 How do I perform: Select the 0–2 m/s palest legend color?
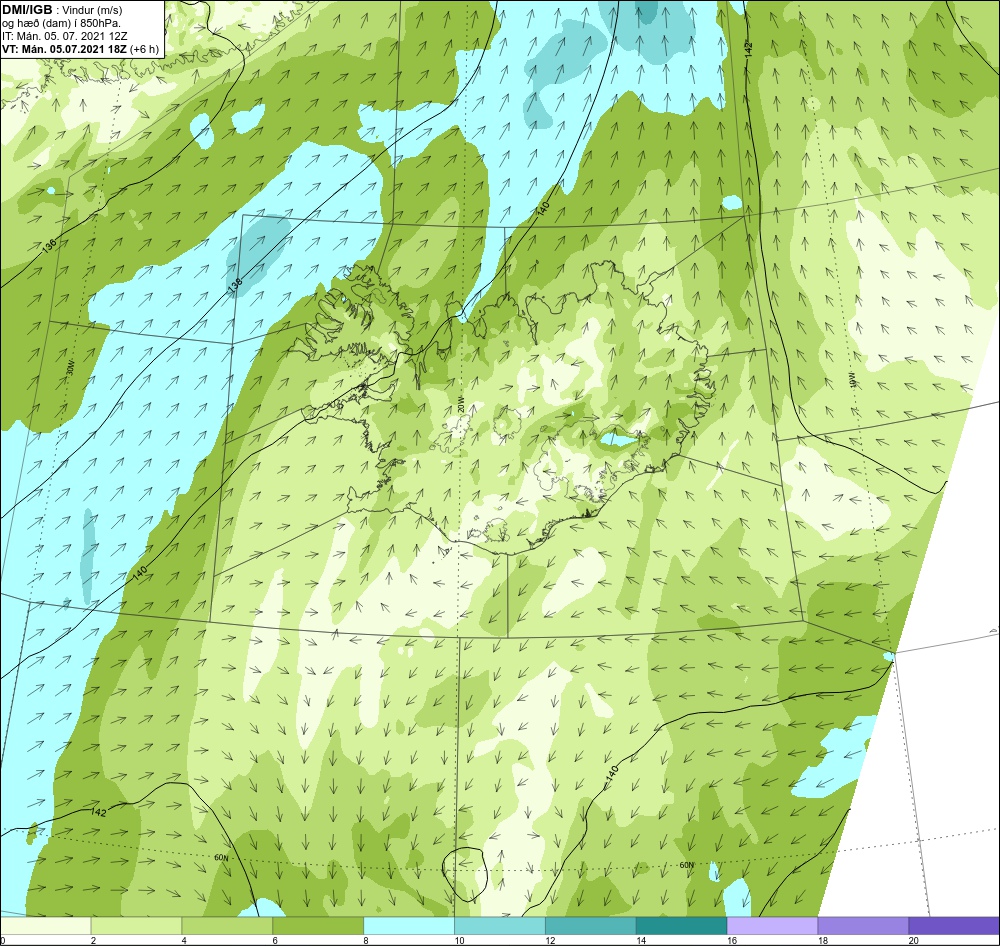coord(46,925)
